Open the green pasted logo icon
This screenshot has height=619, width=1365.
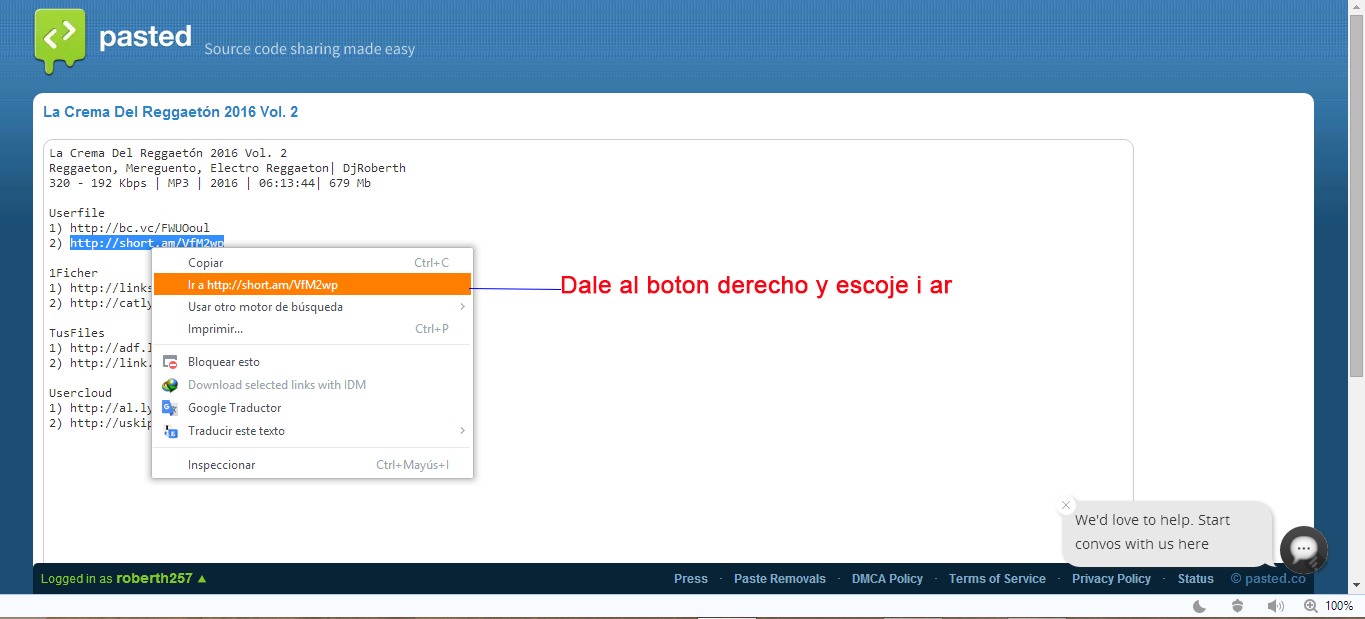pyautogui.click(x=62, y=38)
